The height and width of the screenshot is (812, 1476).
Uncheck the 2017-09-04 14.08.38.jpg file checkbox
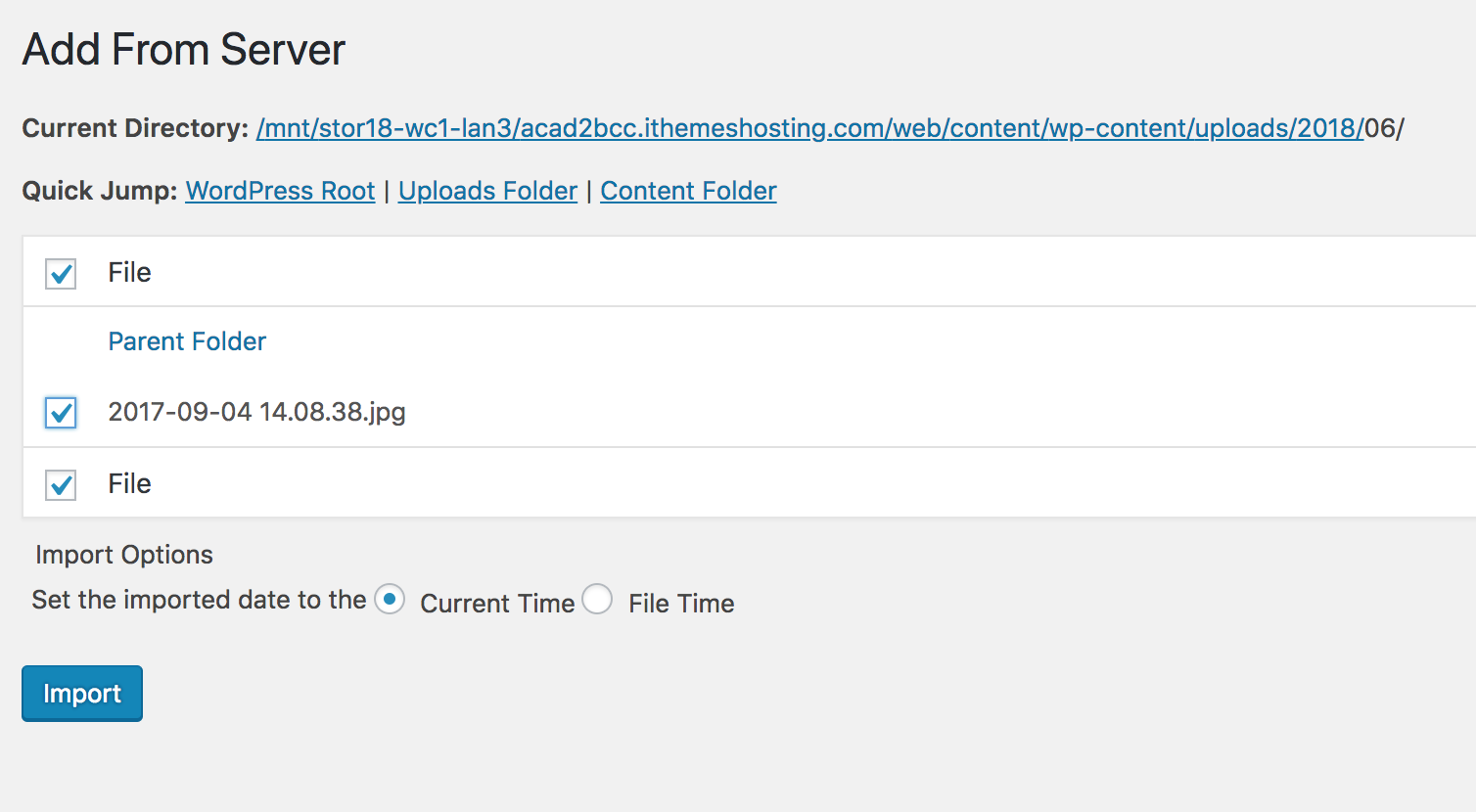[x=61, y=413]
